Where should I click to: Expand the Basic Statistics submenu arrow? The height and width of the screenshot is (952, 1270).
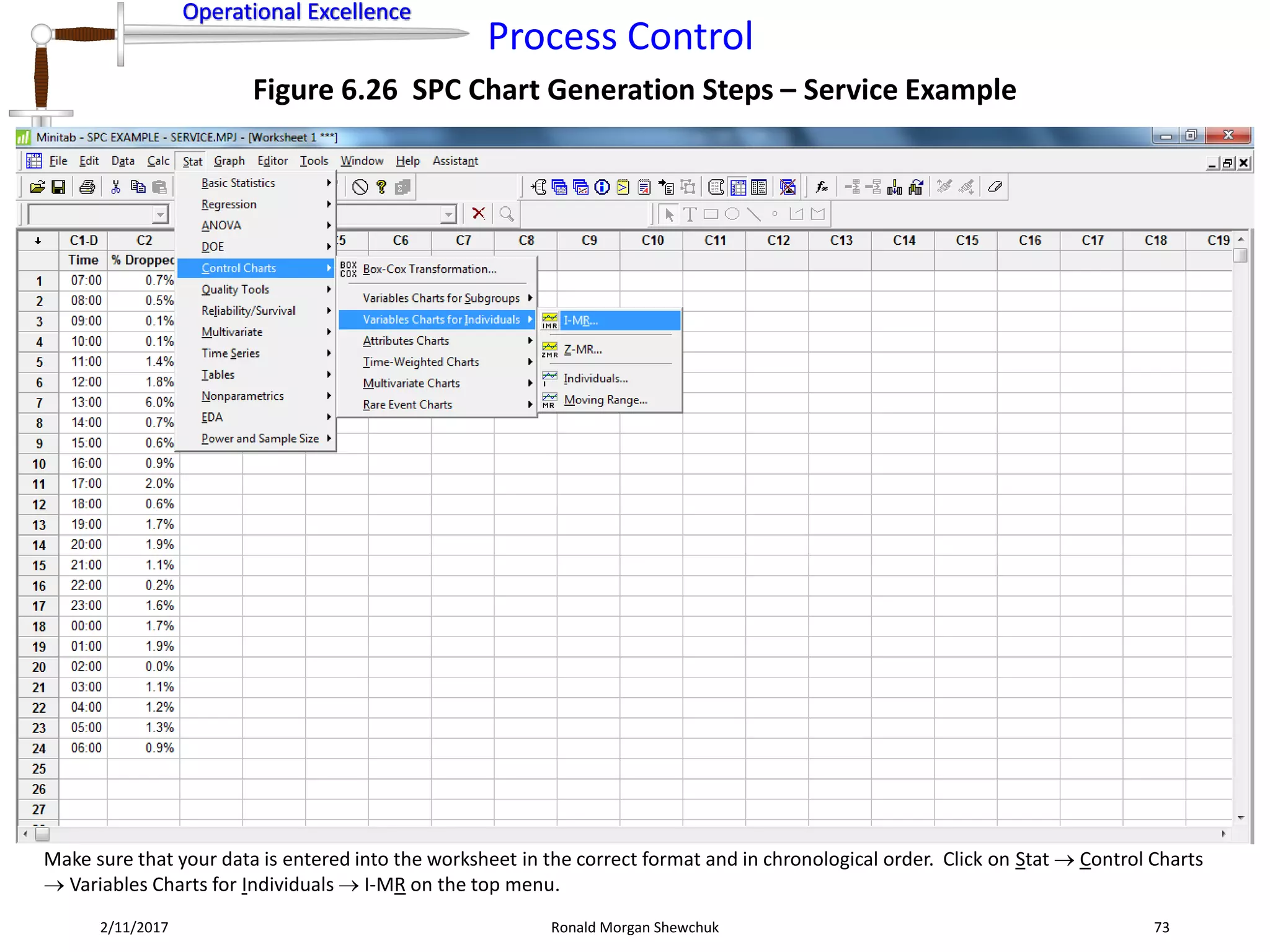(329, 183)
